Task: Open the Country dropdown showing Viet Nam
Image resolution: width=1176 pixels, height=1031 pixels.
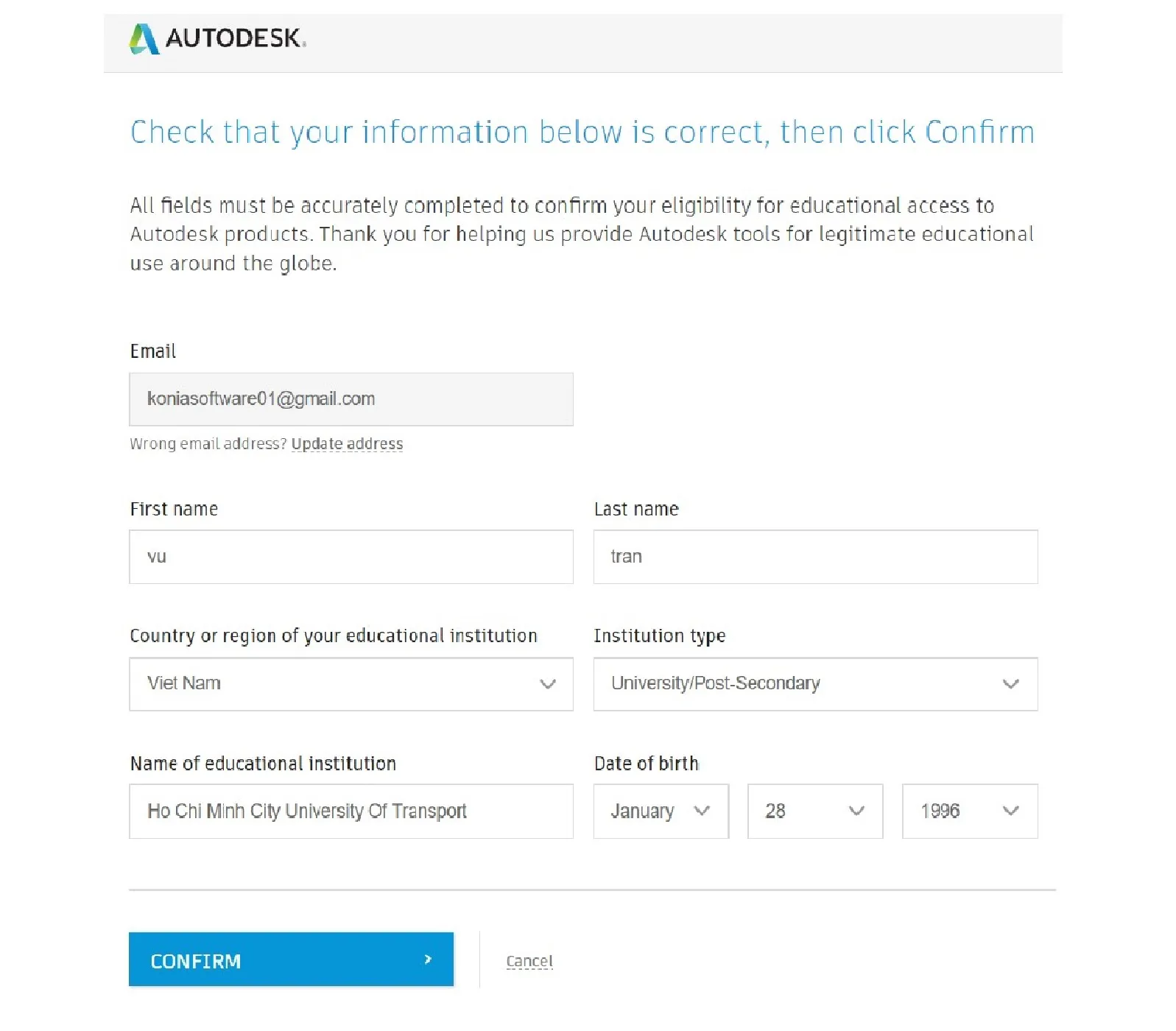Action: (x=339, y=684)
